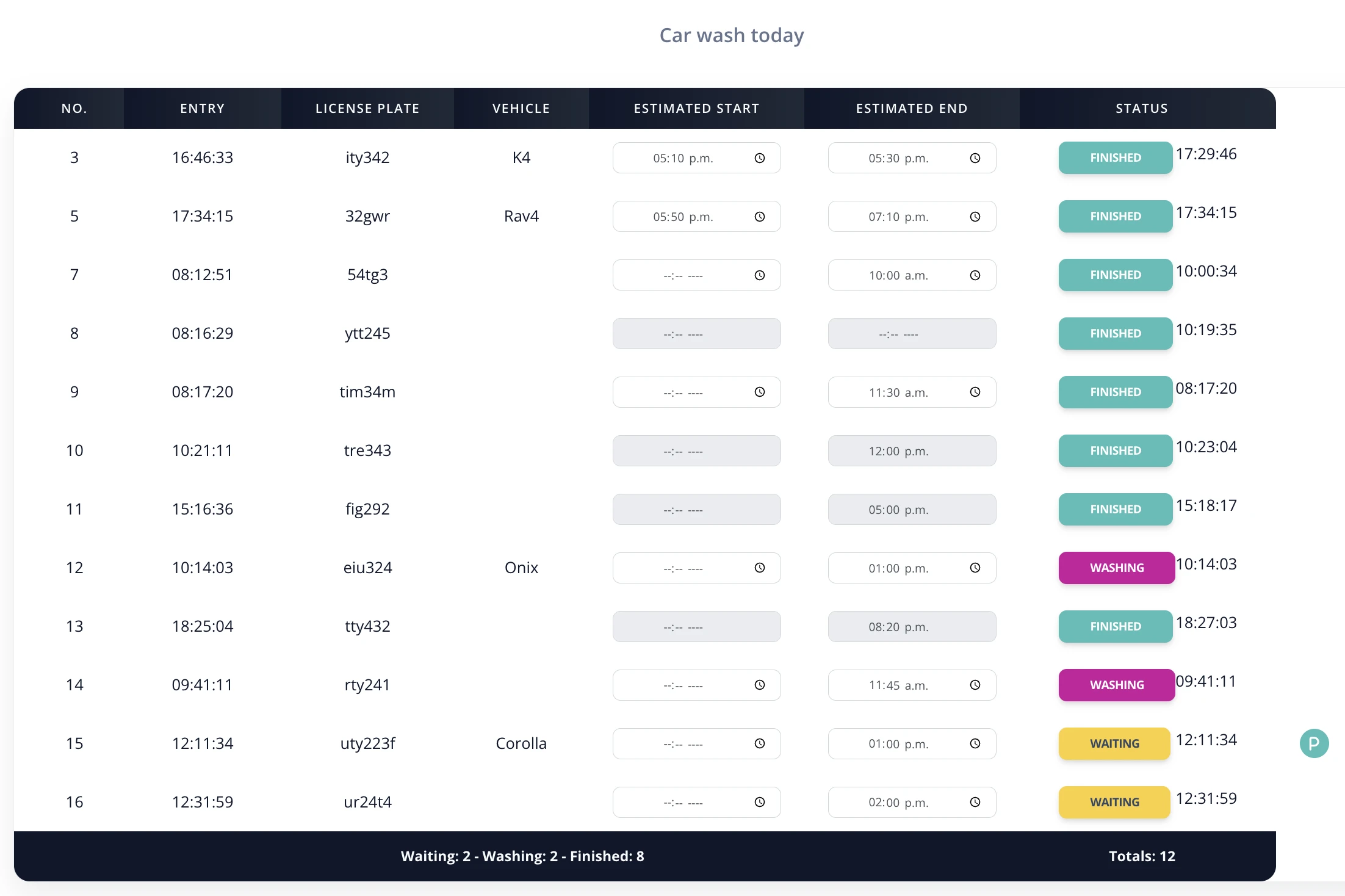Click FINISHED status button for ity342

coord(1115,157)
